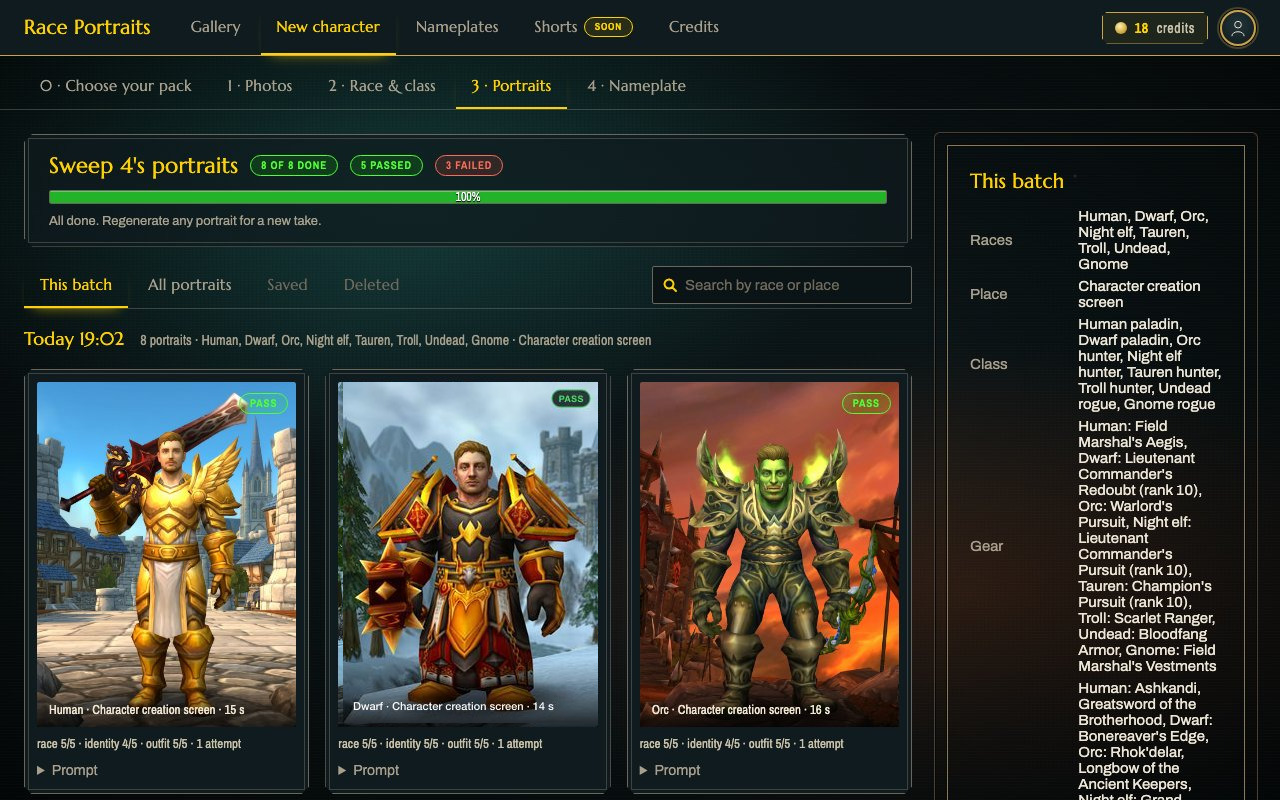This screenshot has width=1280, height=800.
Task: Click the 3 failed badge
Action: 469,165
